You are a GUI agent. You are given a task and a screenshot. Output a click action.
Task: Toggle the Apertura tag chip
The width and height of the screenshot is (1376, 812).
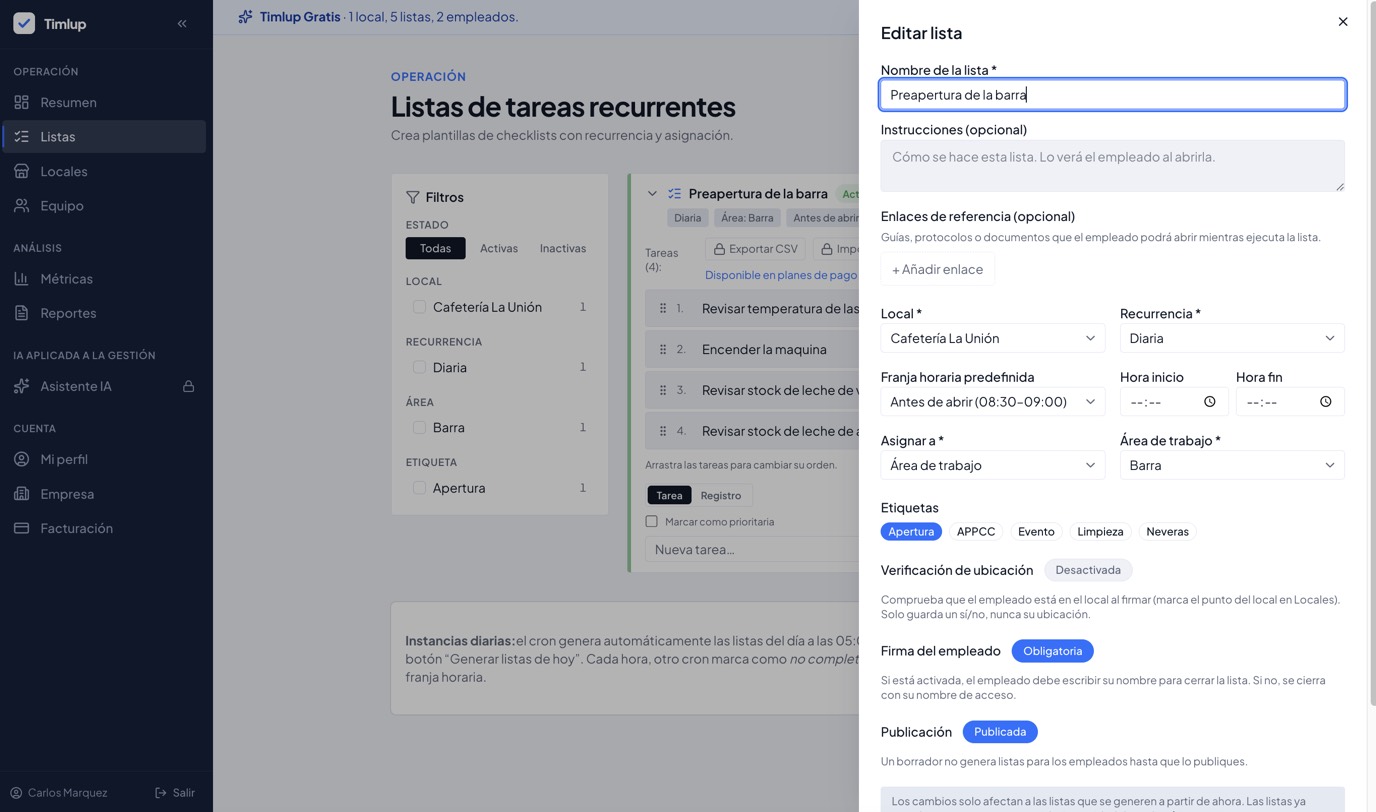[x=911, y=532]
